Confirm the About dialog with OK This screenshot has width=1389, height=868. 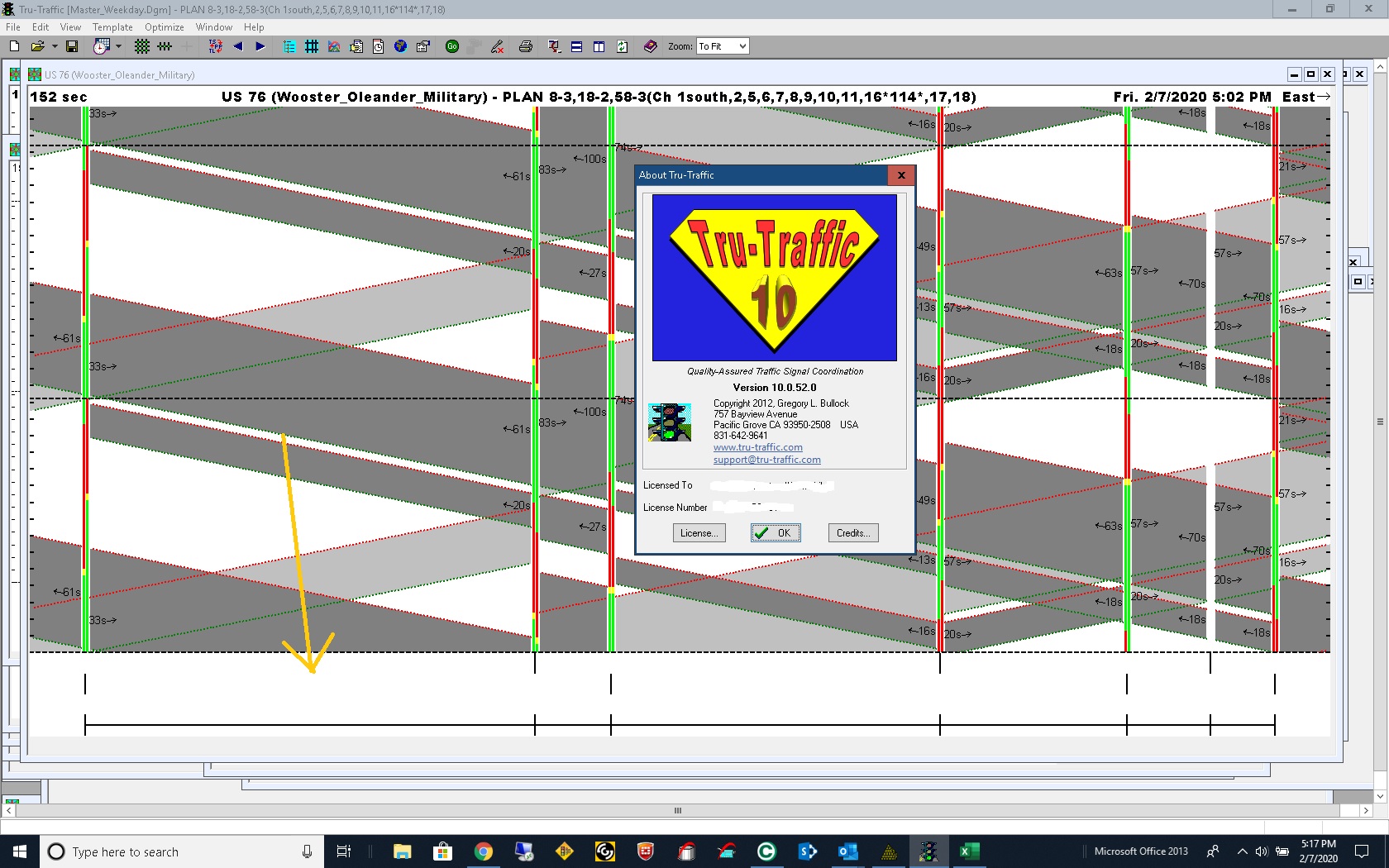[776, 533]
